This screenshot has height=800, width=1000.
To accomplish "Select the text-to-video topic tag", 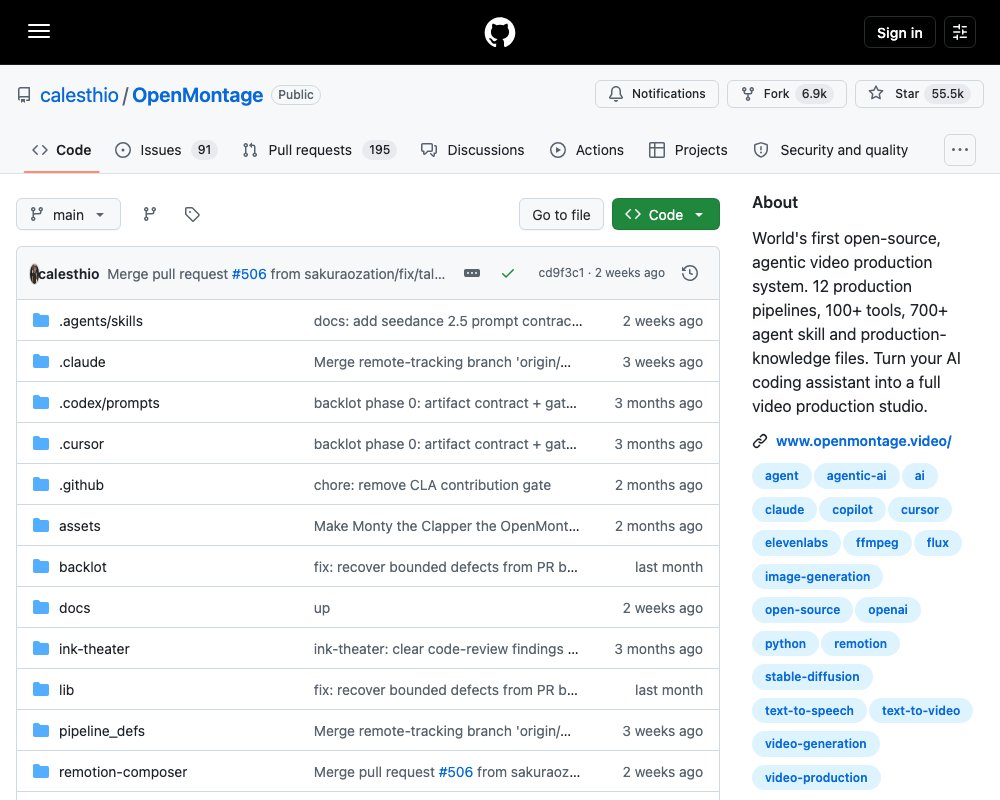I will pyautogui.click(x=920, y=711).
